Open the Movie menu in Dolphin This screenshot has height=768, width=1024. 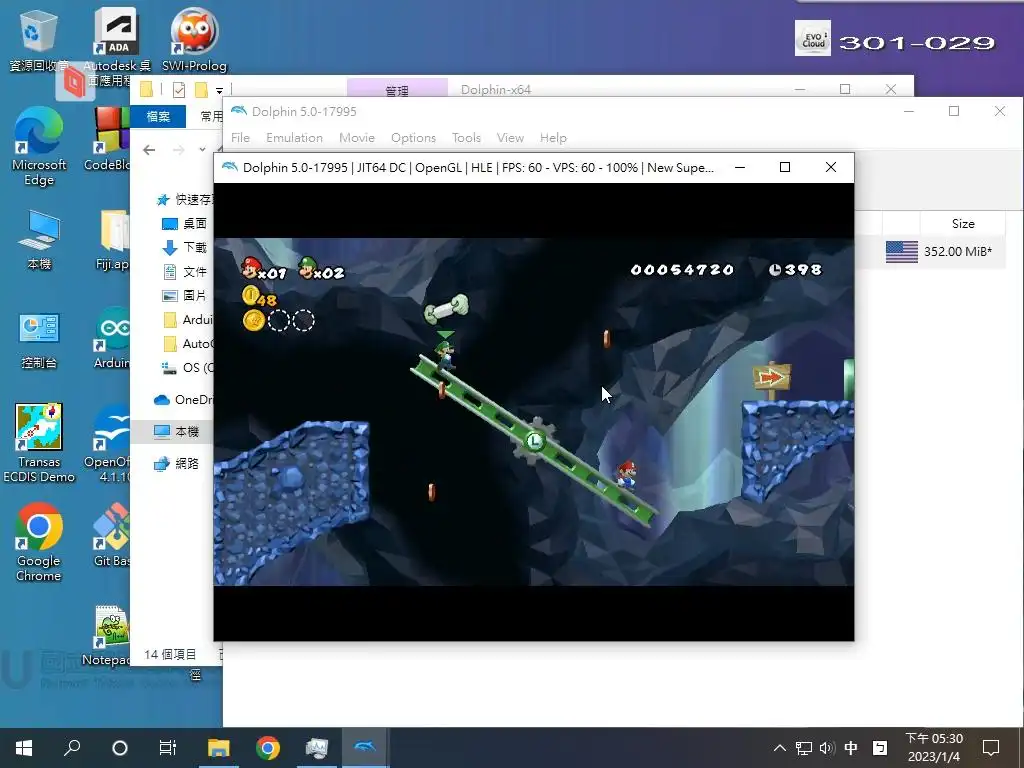pos(357,138)
